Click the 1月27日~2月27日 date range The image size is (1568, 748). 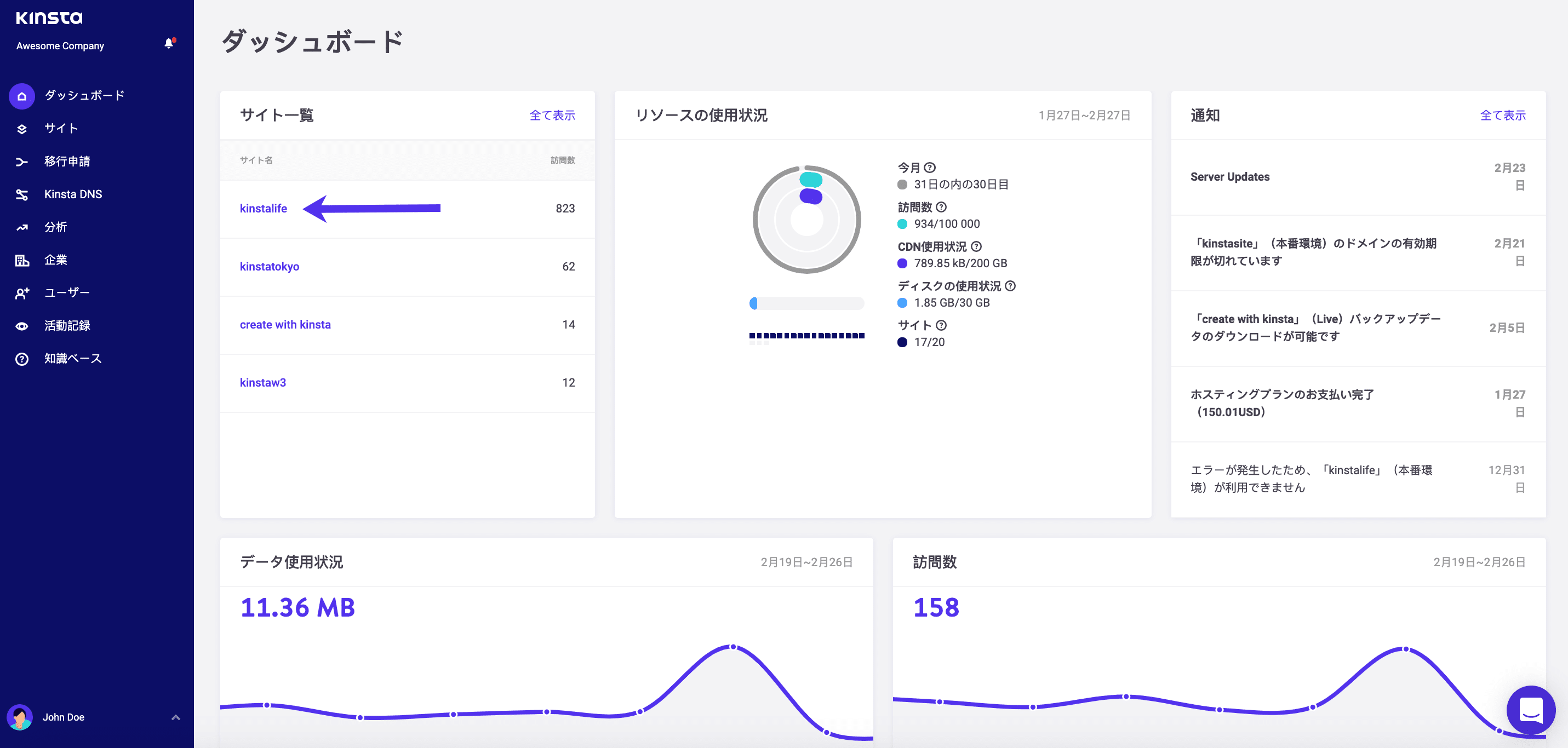click(x=1084, y=116)
